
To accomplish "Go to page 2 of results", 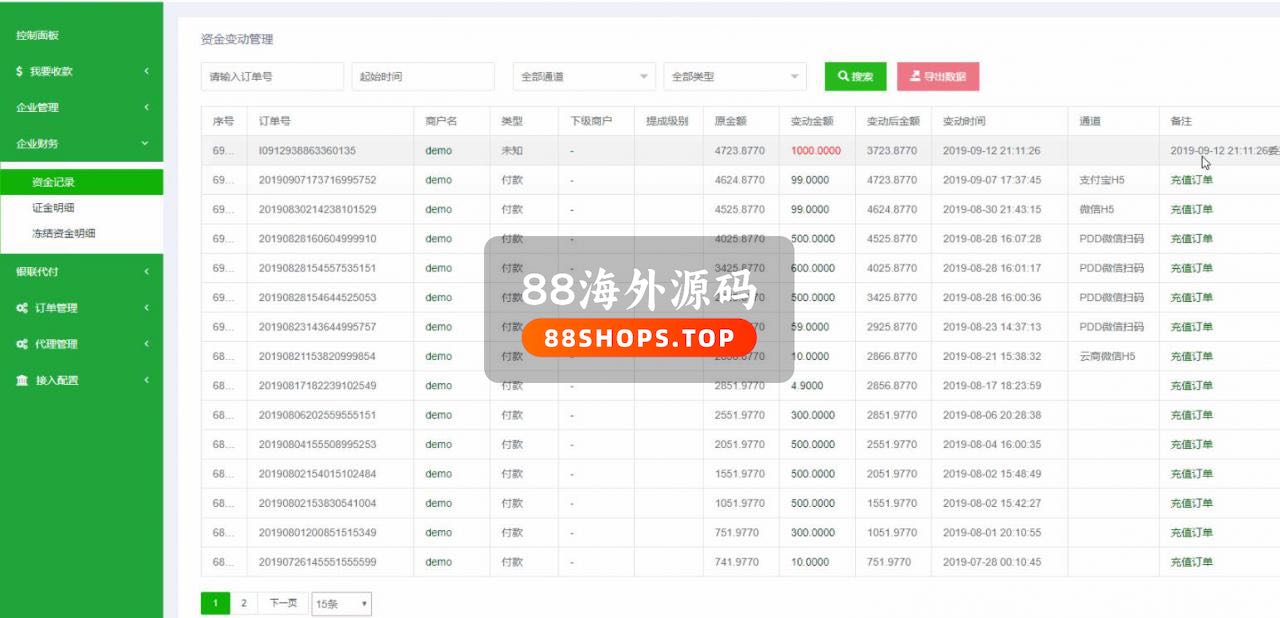I will click(243, 603).
